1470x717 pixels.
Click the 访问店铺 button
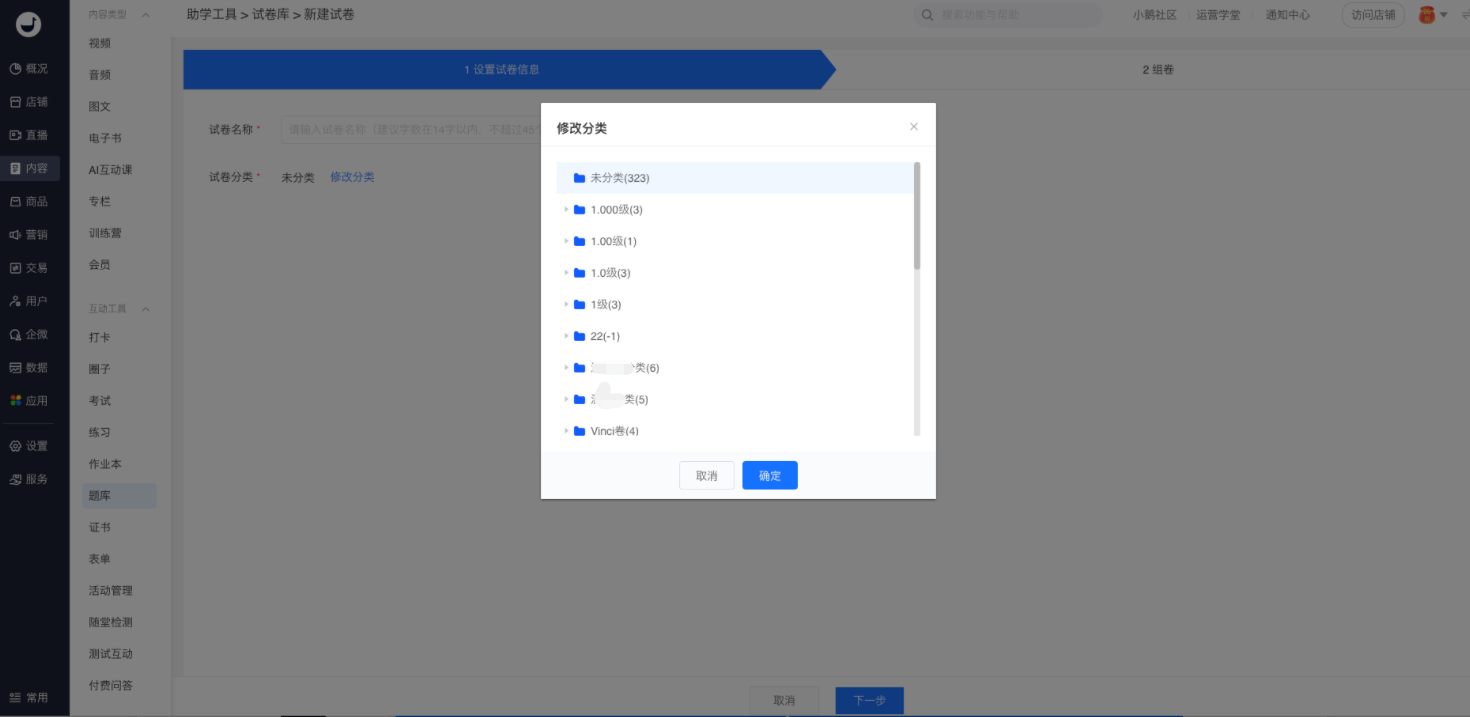click(x=1373, y=15)
